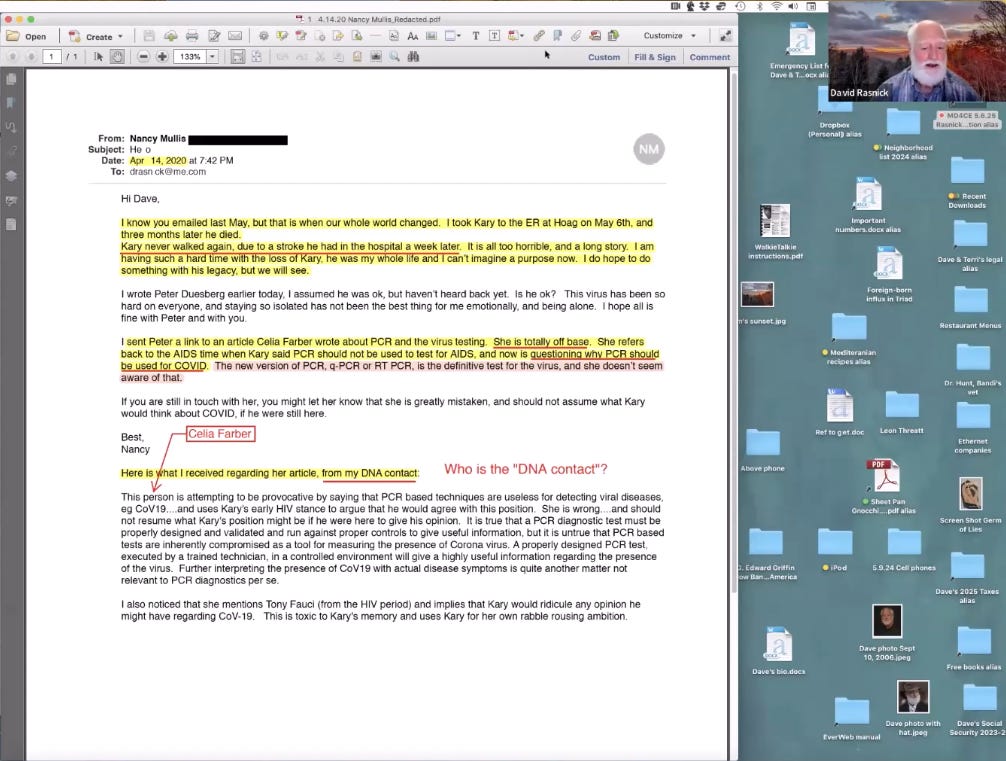Open 'Ref to get.doc' desktop file
Screen dimensions: 1006x761
click(839, 412)
